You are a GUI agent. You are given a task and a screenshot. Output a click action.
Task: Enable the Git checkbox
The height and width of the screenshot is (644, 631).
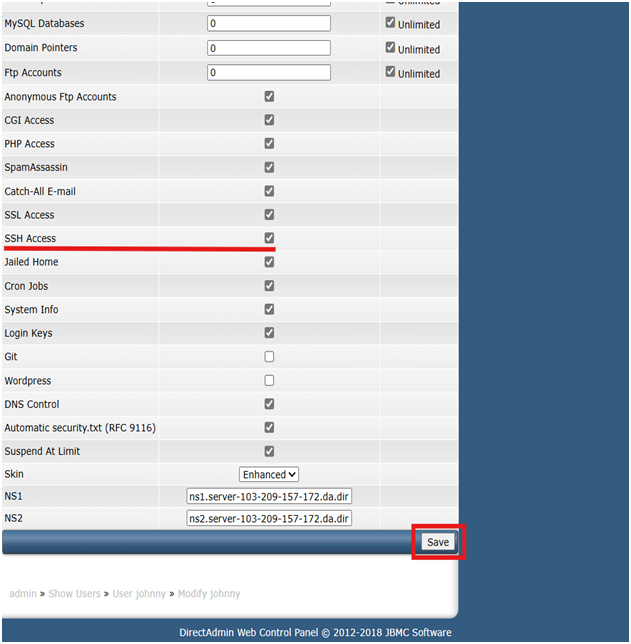pyautogui.click(x=269, y=357)
